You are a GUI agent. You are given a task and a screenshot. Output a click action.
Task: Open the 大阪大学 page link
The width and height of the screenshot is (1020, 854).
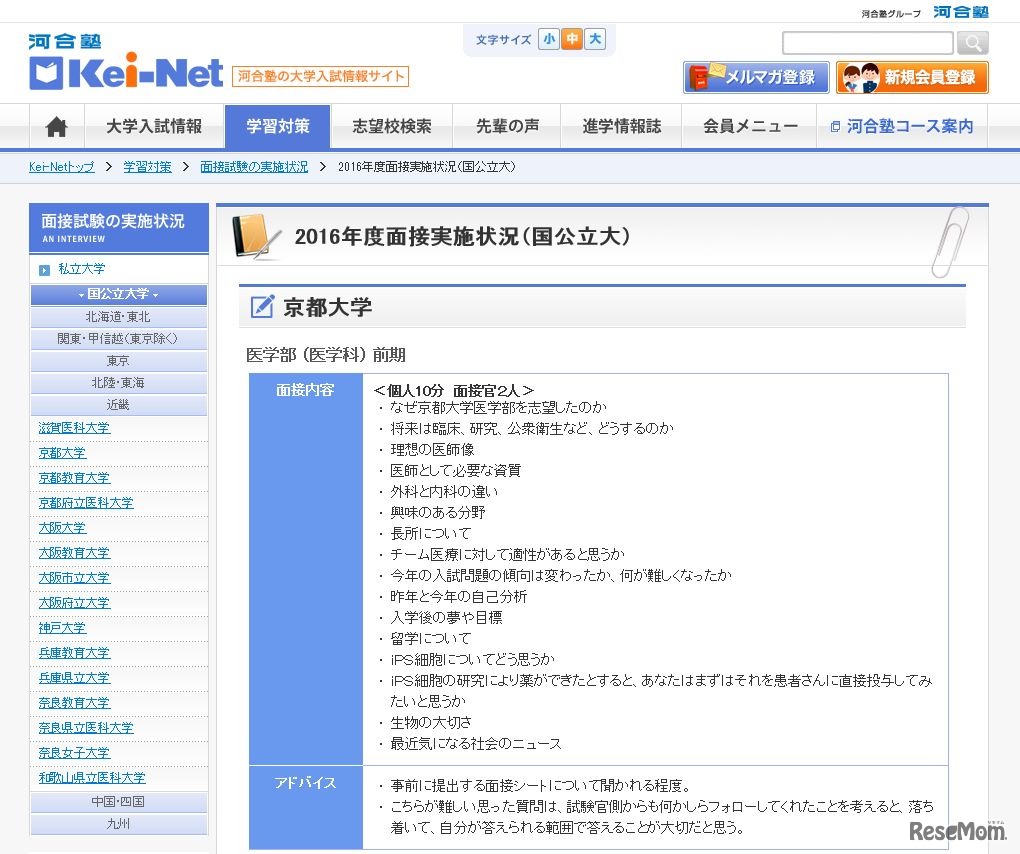62,527
